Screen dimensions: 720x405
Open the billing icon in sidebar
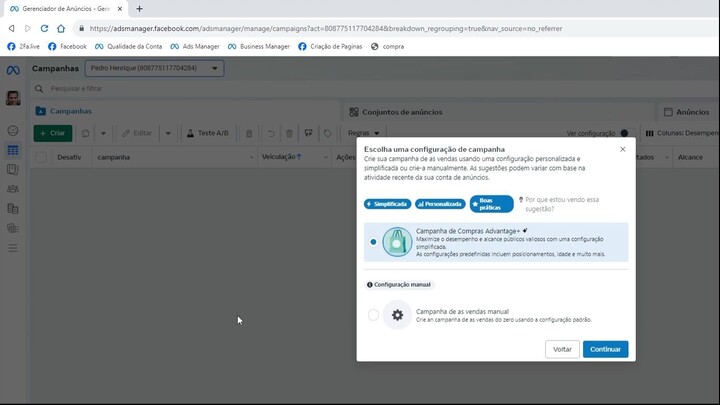[x=13, y=208]
